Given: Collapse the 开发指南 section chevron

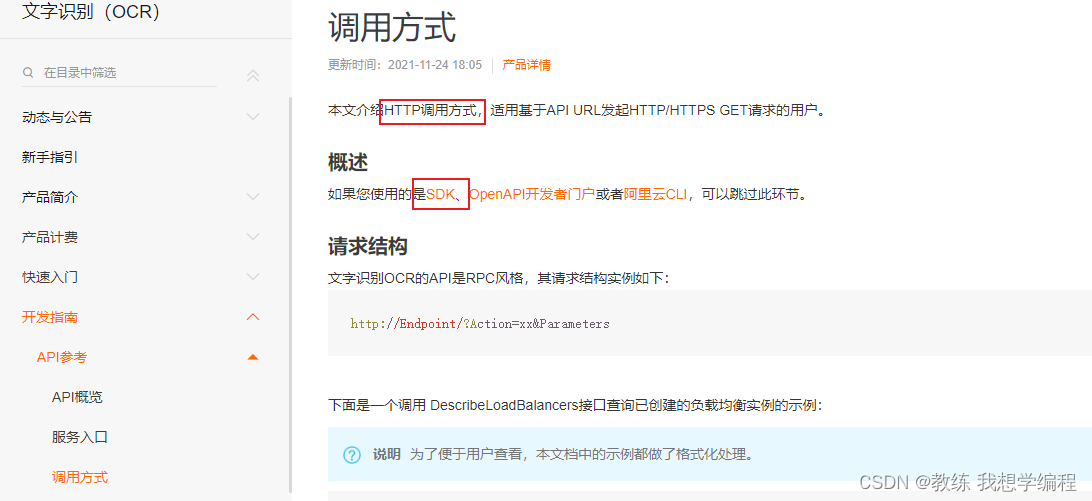Looking at the screenshot, I should click(254, 317).
